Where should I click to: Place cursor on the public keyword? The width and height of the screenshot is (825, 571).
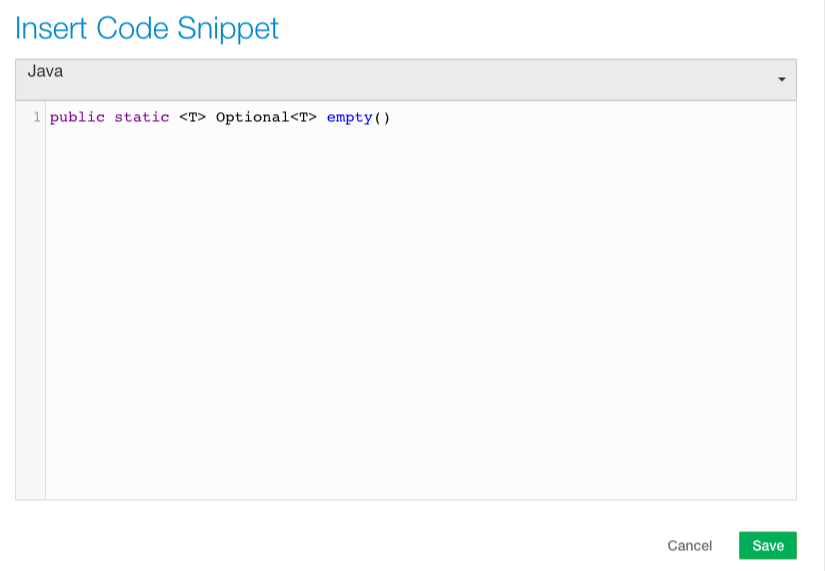coord(77,118)
